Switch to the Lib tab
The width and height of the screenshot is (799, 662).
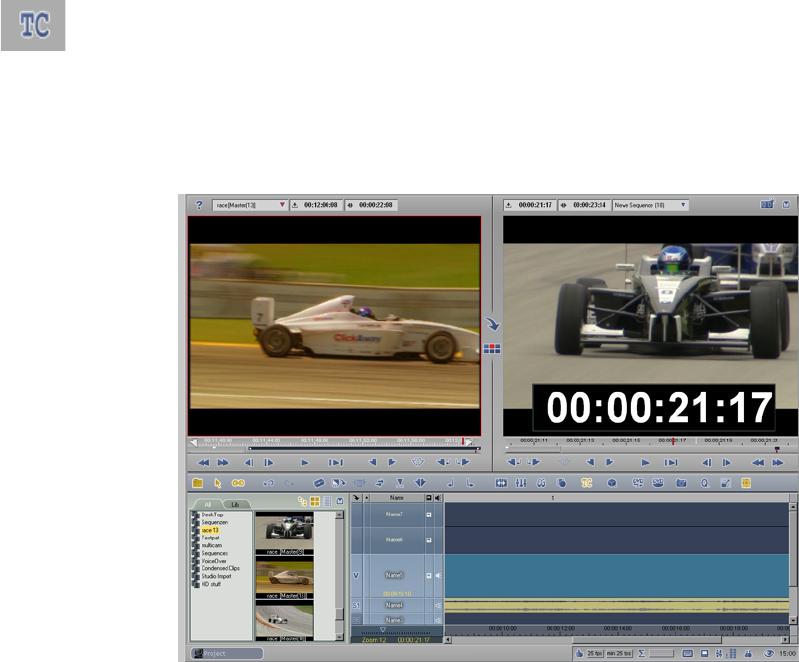point(233,504)
